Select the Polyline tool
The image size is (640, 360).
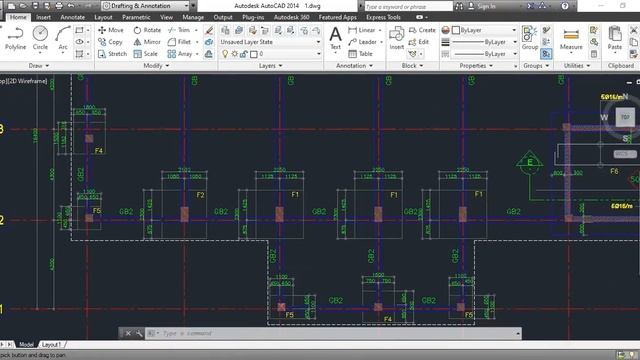(15, 38)
